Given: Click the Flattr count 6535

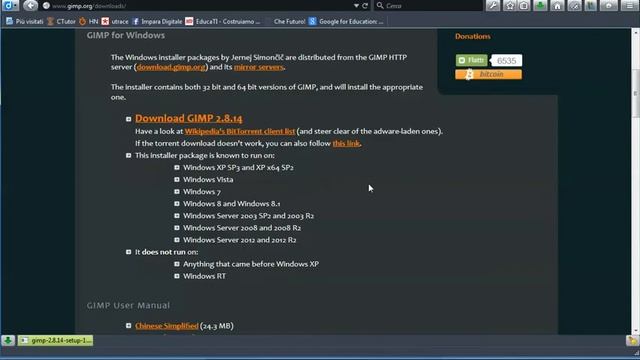Looking at the screenshot, I should point(506,61).
